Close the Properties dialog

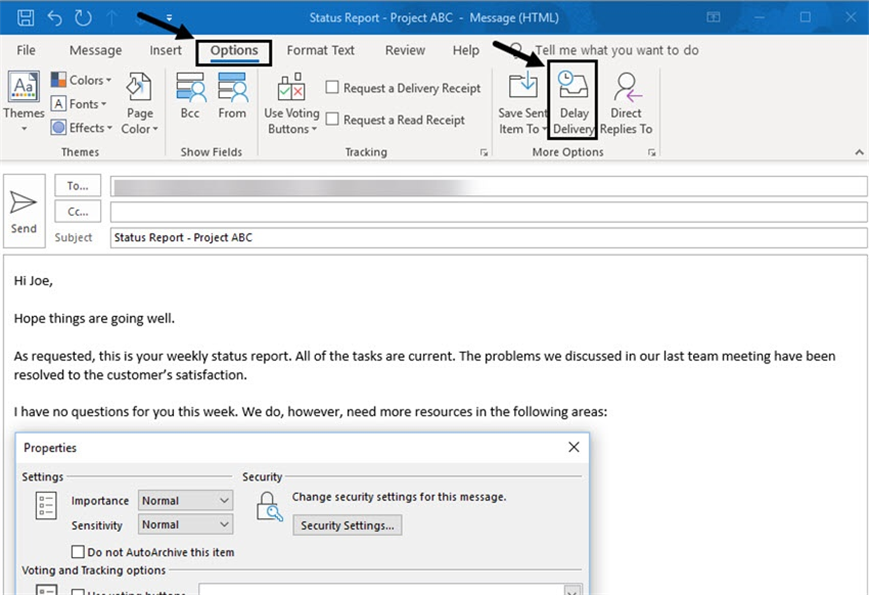(x=574, y=447)
